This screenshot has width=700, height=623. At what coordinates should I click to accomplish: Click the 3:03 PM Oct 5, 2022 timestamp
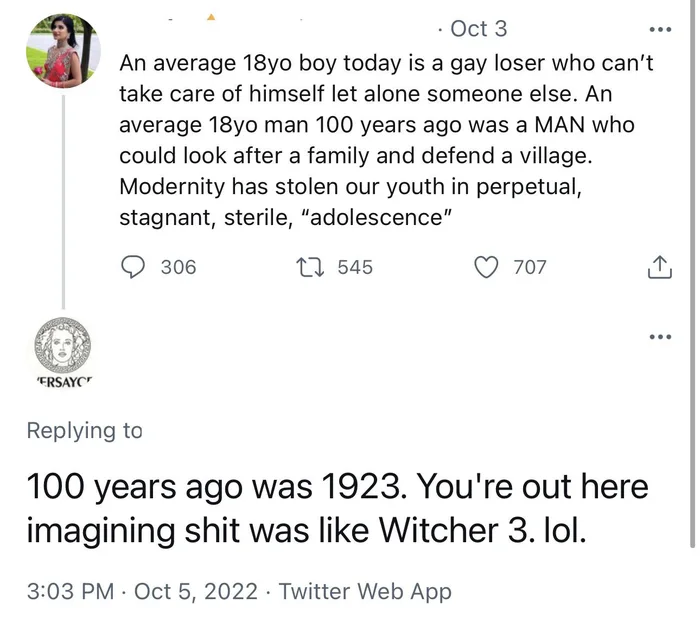142,591
